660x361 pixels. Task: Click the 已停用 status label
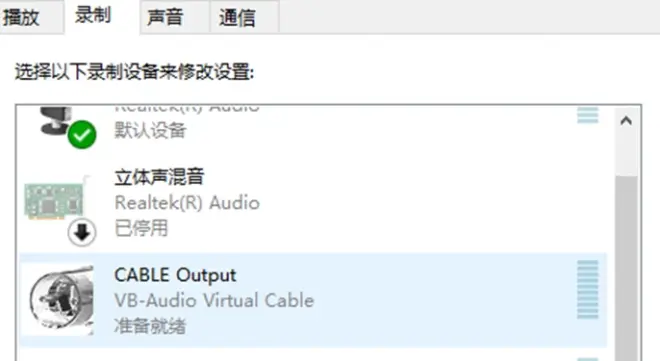[141, 228]
